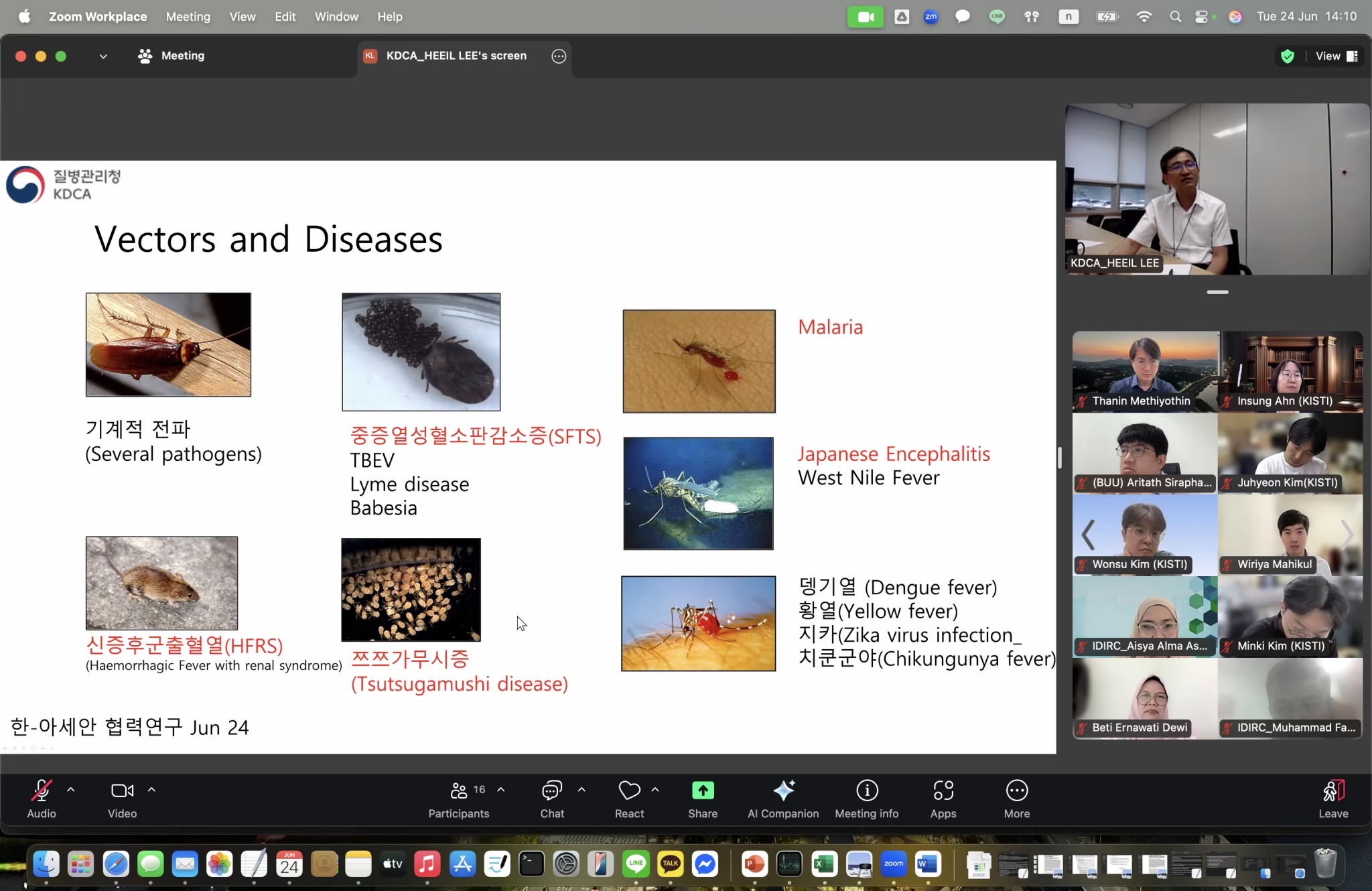Screen dimensions: 1372x891
Task: Open the Participants panel
Action: (459, 799)
